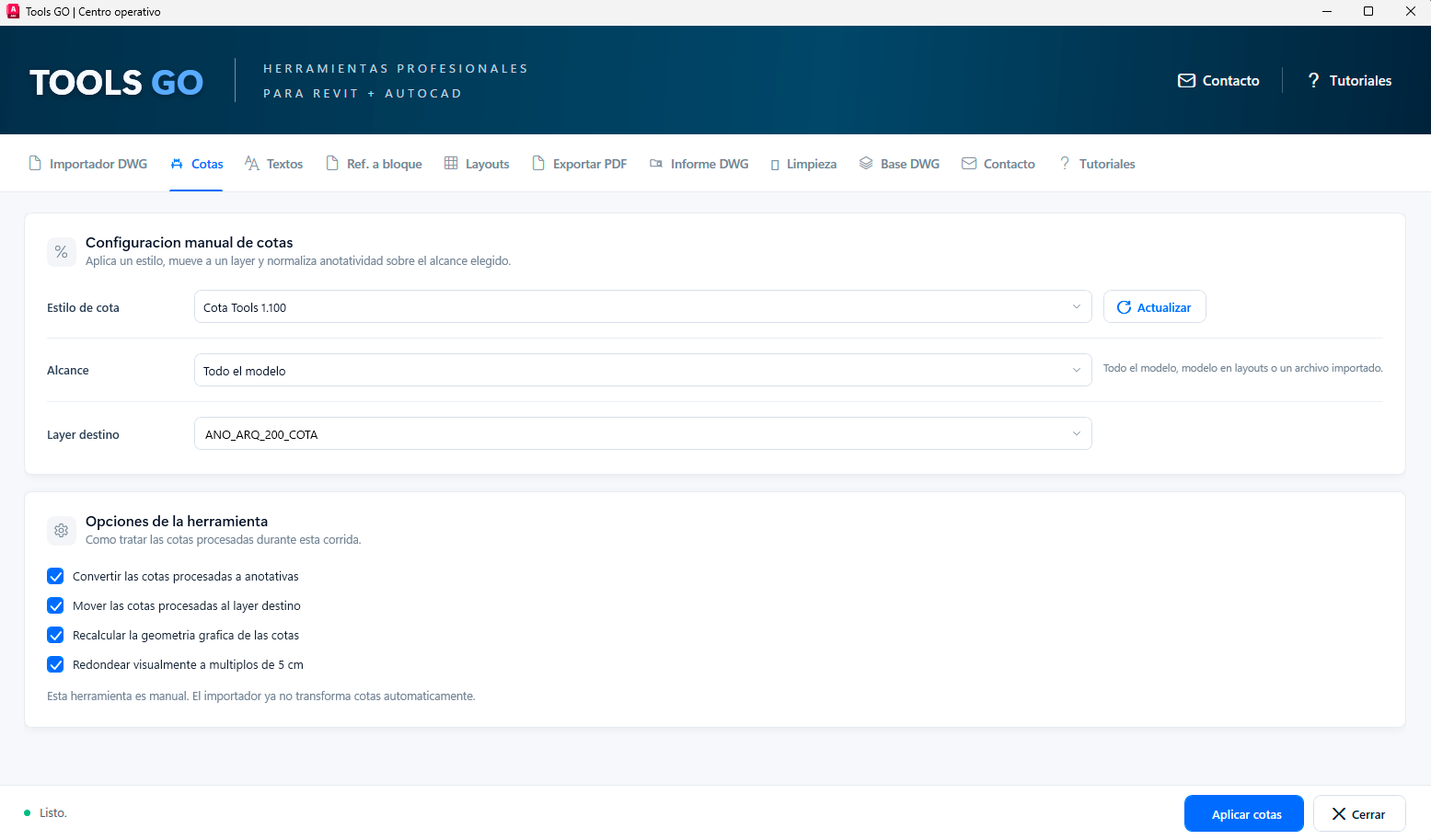Open the Exportar PDF tab
Image resolution: width=1431 pixels, height=840 pixels.
click(580, 164)
